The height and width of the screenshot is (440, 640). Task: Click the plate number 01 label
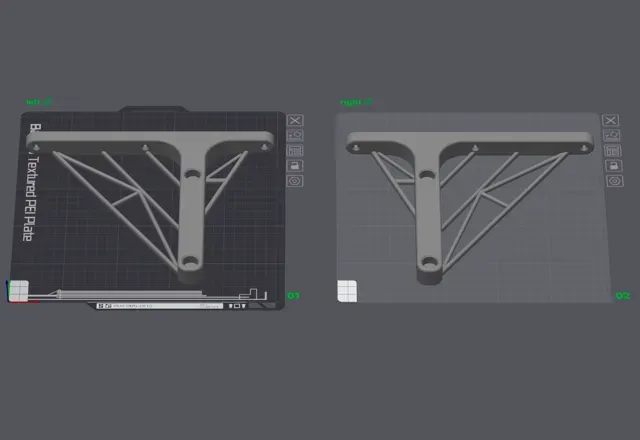[293, 296]
